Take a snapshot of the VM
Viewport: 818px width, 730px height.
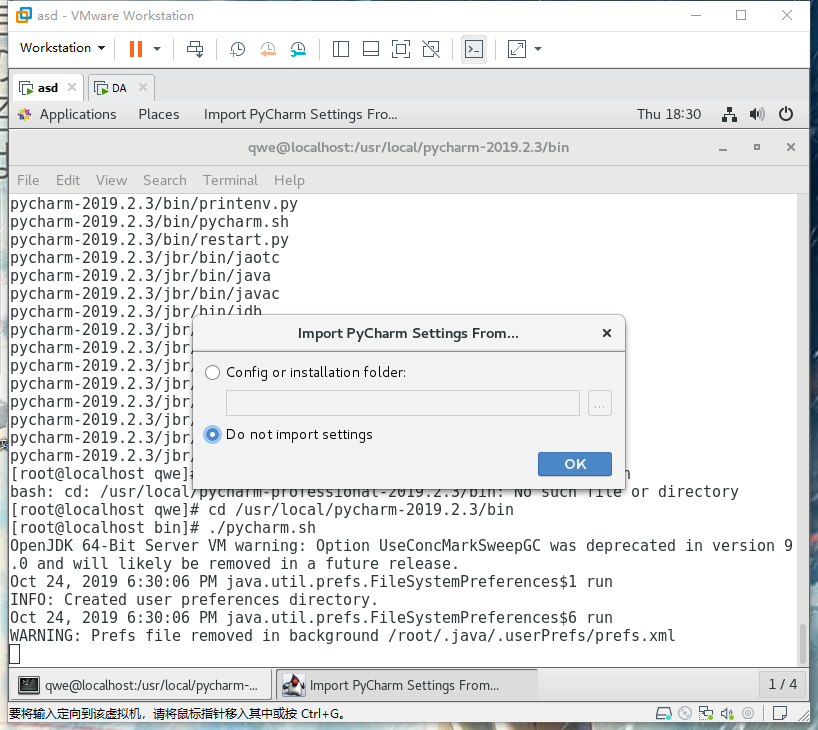(x=237, y=49)
